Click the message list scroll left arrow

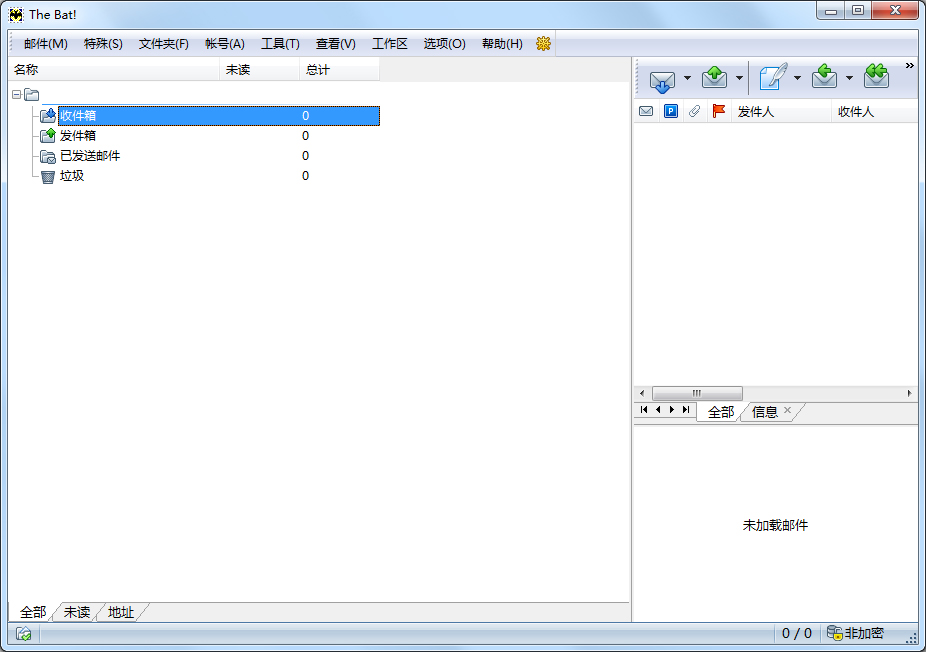pyautogui.click(x=642, y=393)
